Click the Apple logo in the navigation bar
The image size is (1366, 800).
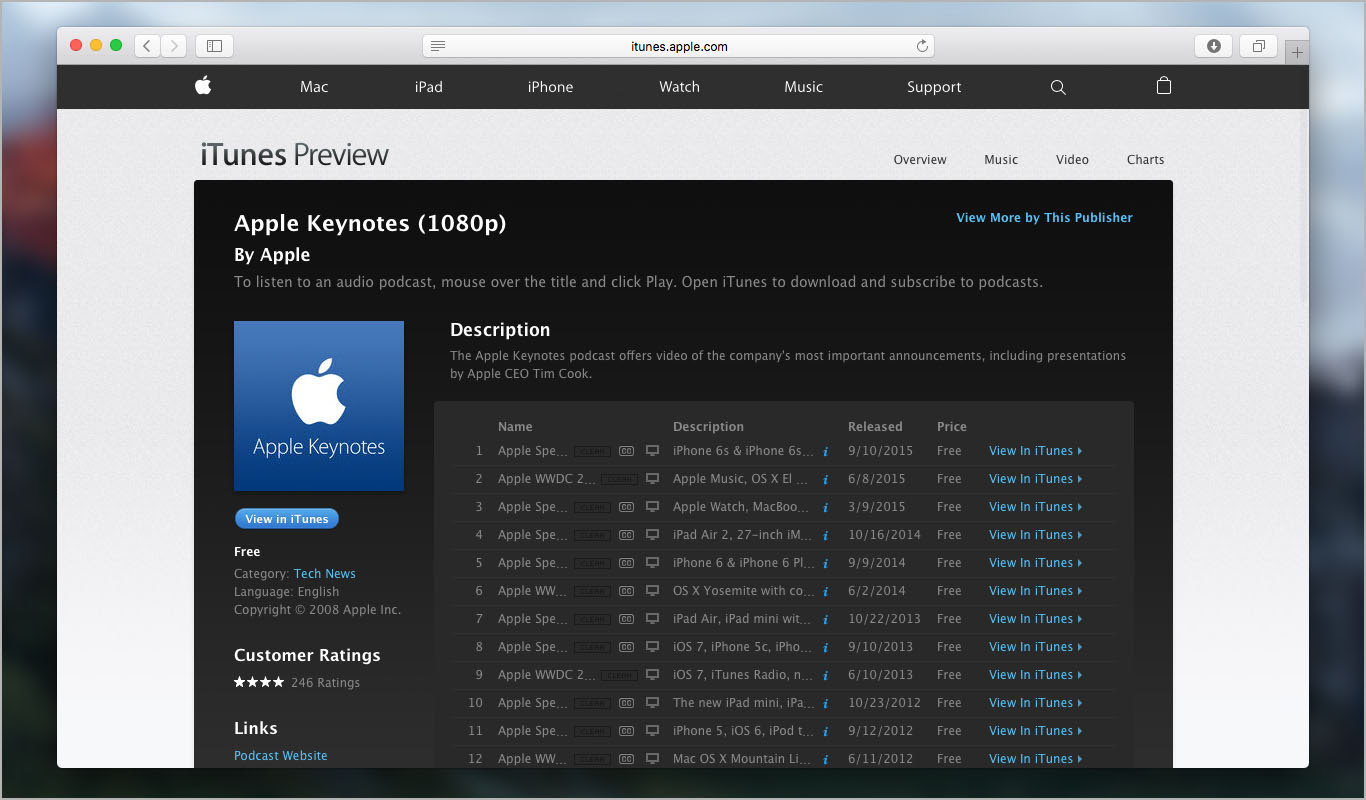pos(203,86)
